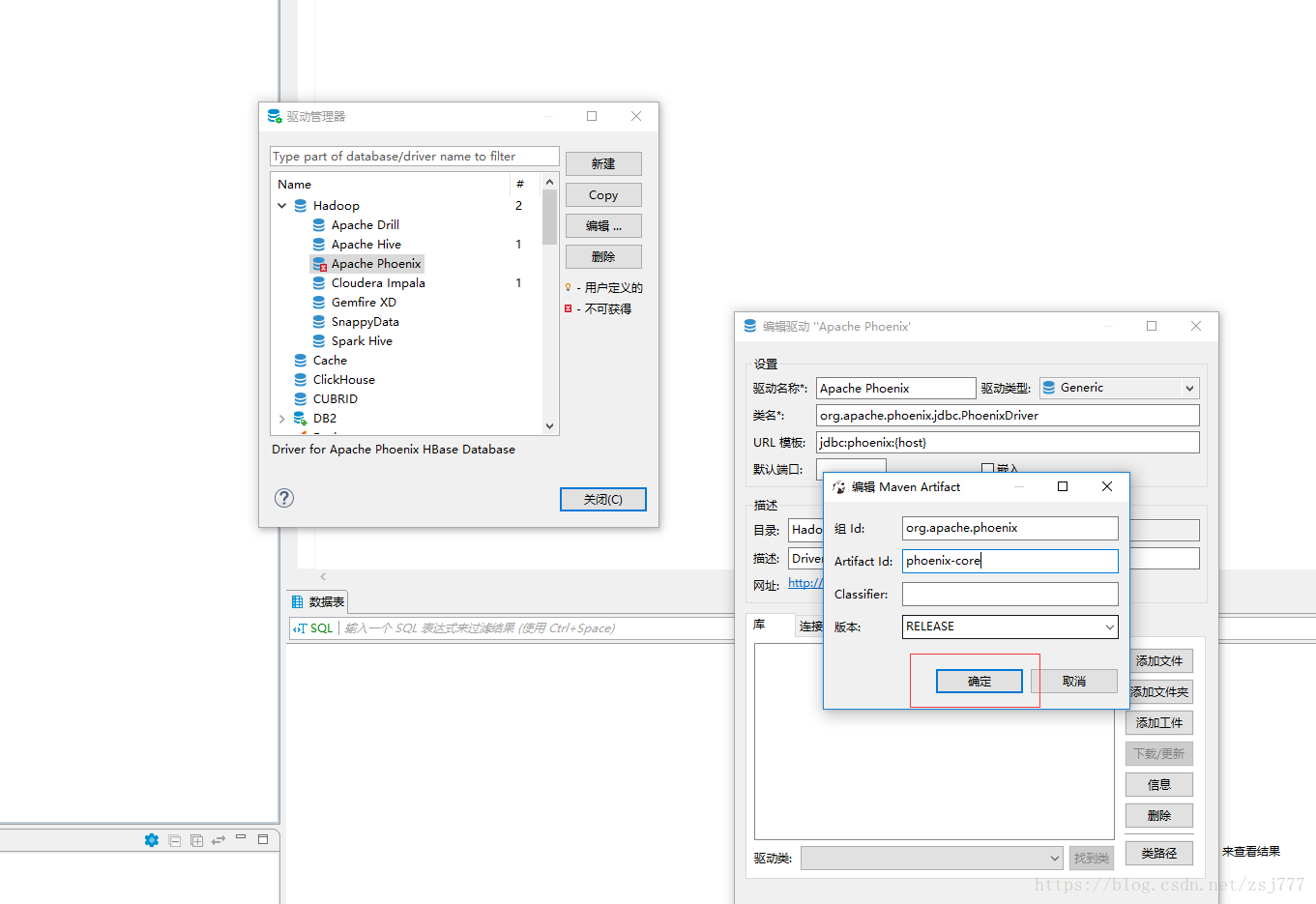Click the Driver Manager window title icon
This screenshot has height=904, width=1316.
point(275,116)
